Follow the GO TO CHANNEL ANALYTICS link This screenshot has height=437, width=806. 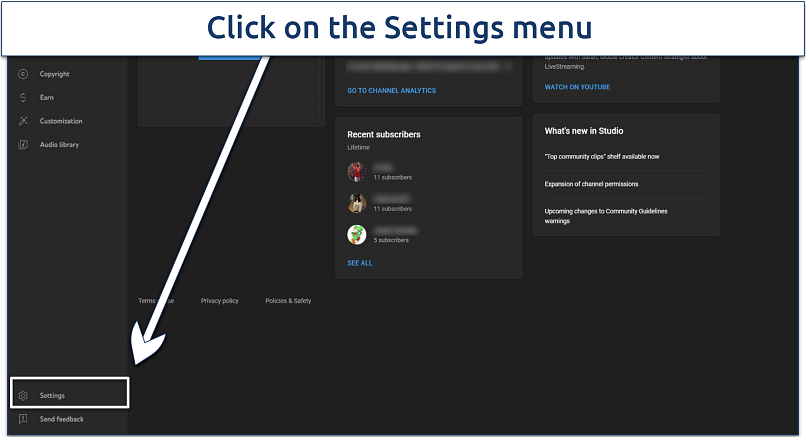391,90
